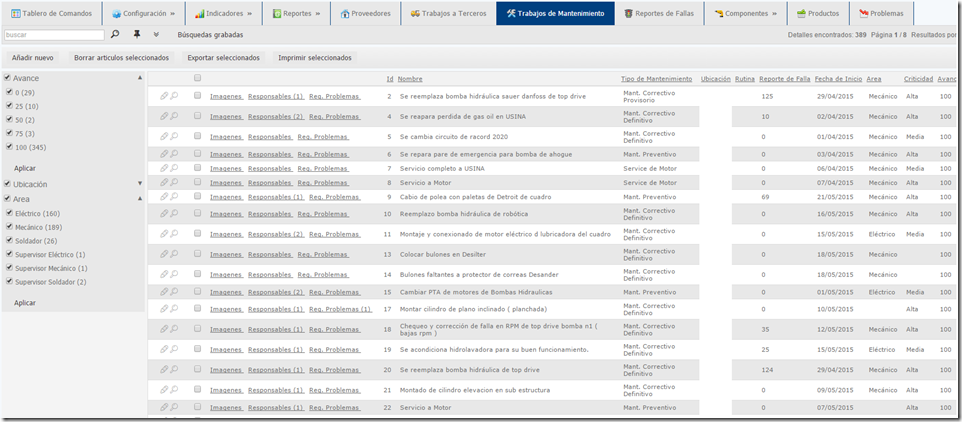The image size is (962, 422).
Task: Open the Productos tab
Action: point(818,13)
